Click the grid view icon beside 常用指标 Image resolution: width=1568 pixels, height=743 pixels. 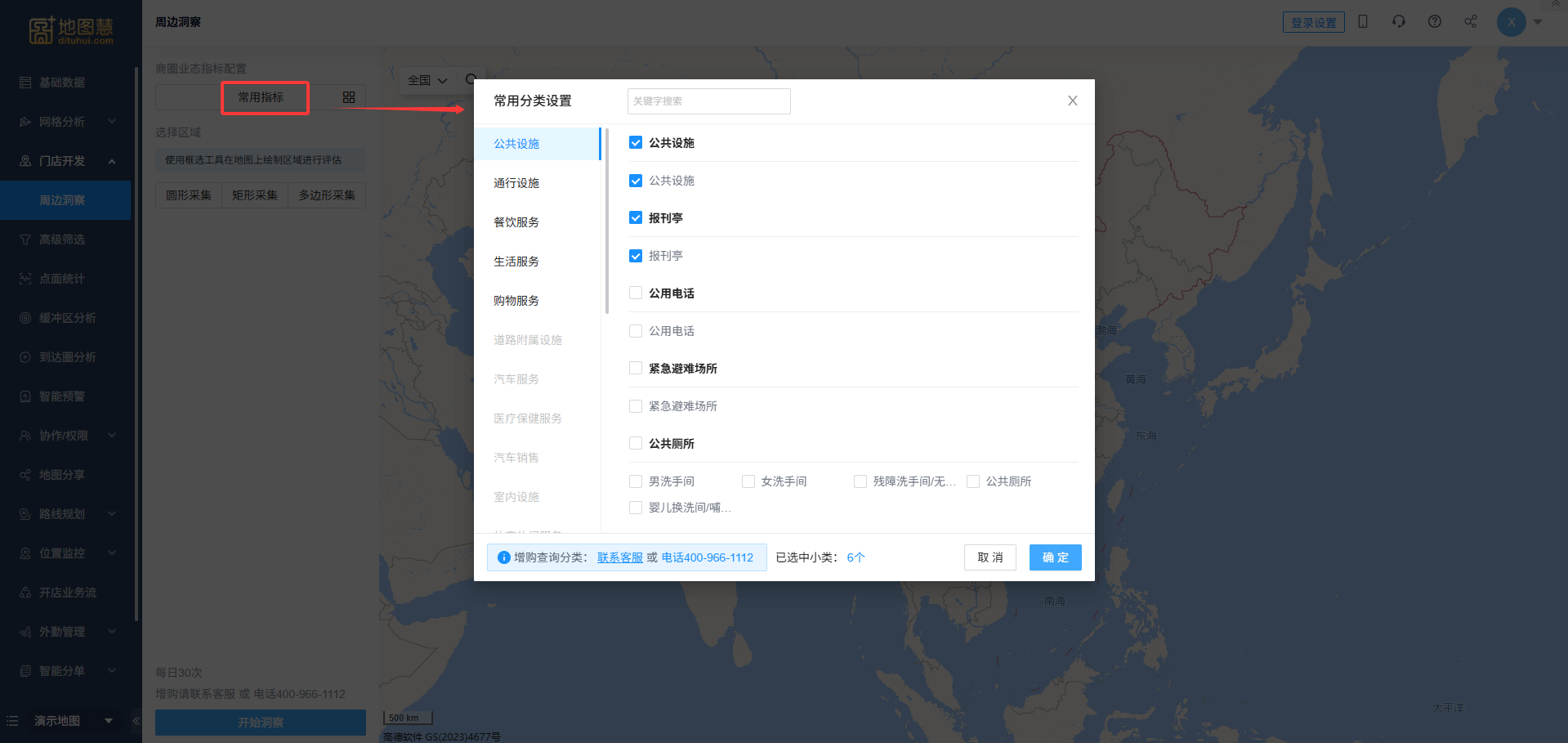[x=349, y=97]
